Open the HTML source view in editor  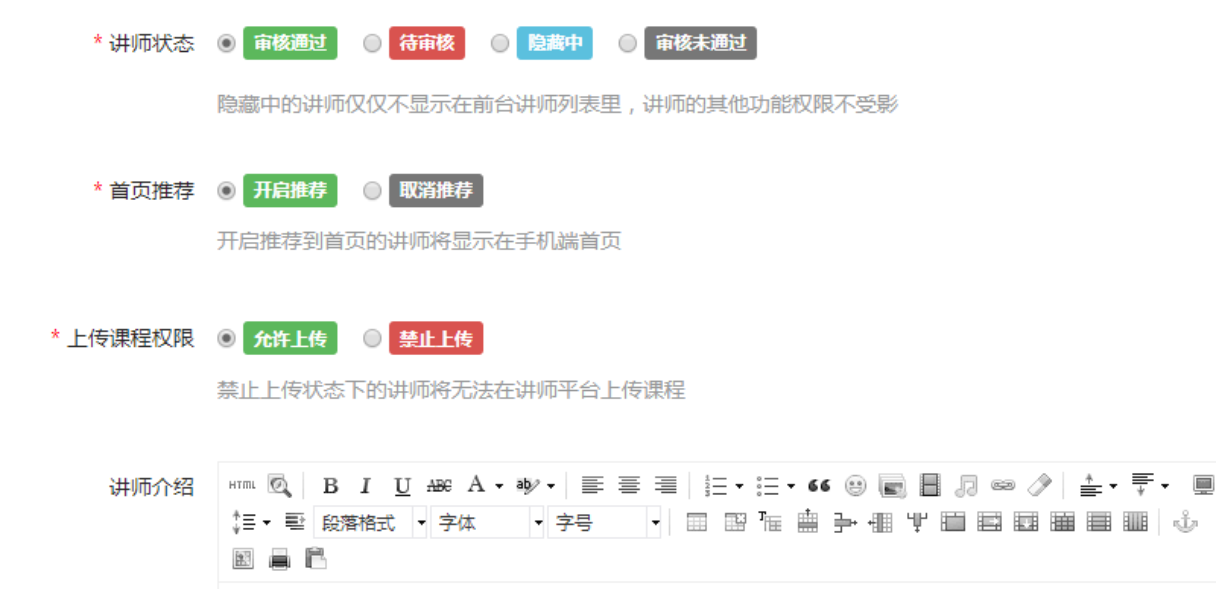pos(242,485)
